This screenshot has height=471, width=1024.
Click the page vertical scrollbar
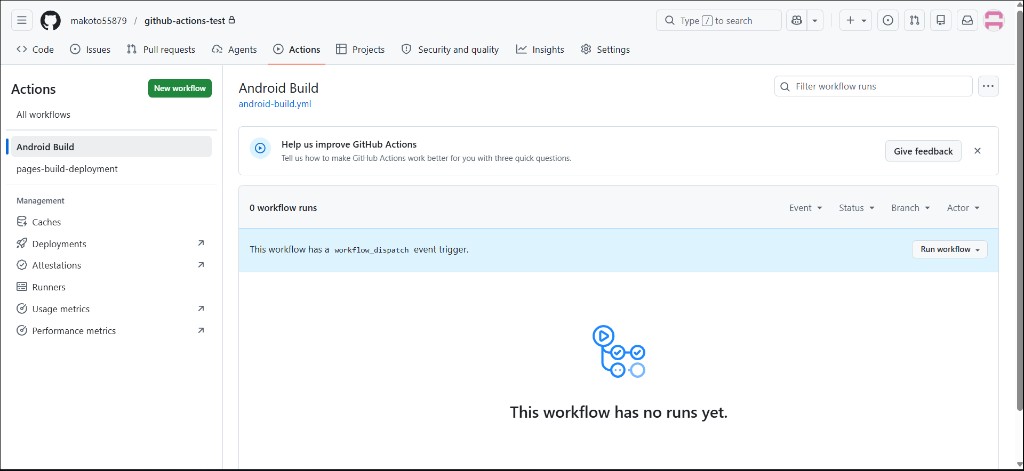pyautogui.click(x=1019, y=209)
